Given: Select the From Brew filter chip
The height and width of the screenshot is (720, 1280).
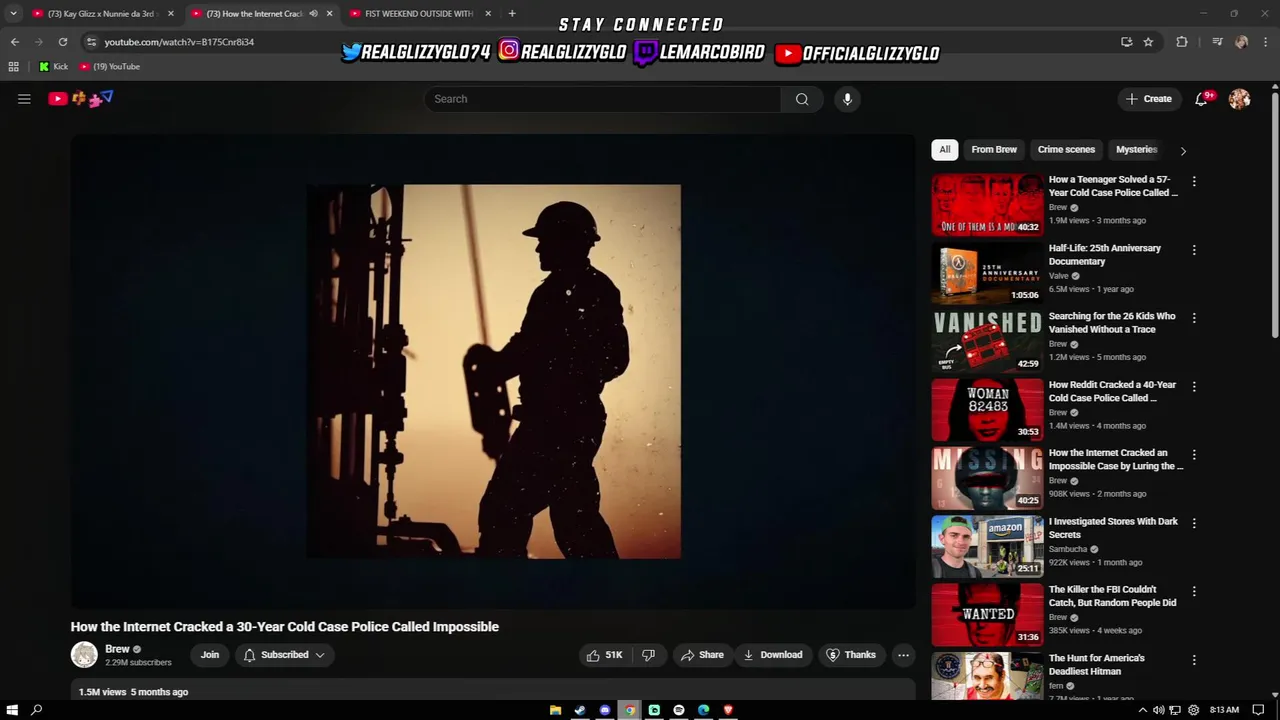Looking at the screenshot, I should point(994,150).
